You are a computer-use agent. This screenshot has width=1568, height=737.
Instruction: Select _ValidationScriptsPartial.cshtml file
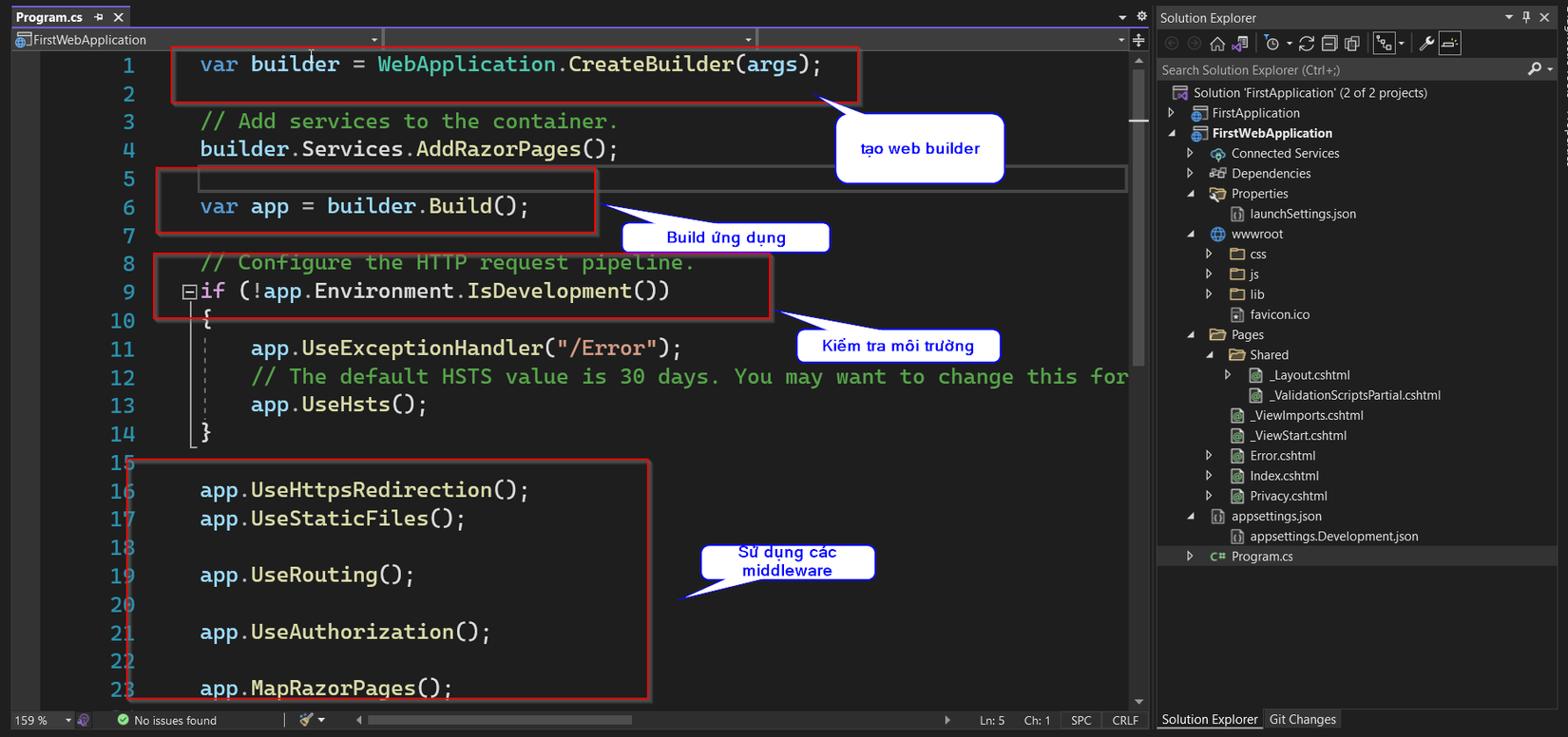click(1354, 395)
